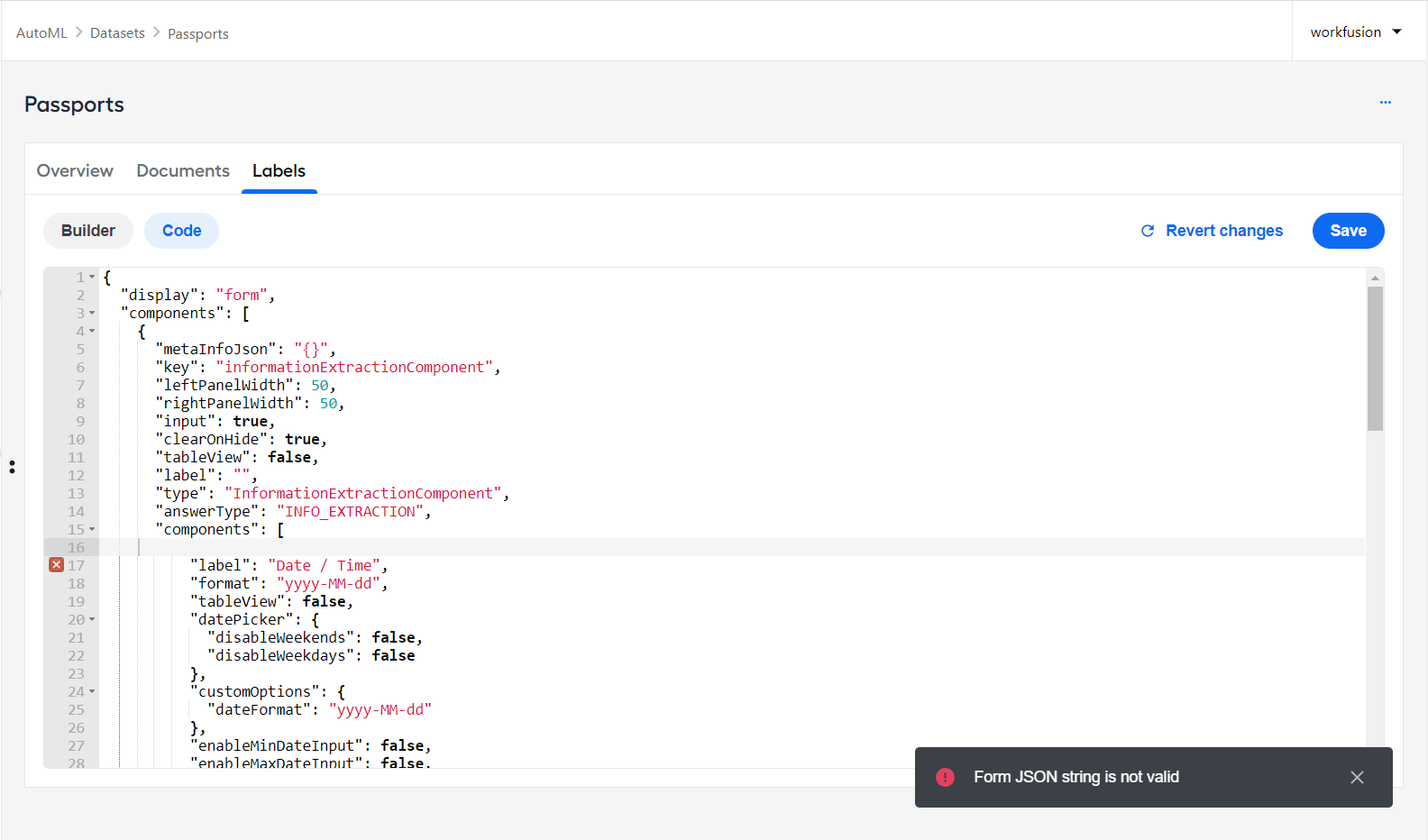Image resolution: width=1428 pixels, height=840 pixels.
Task: Open the workfusion account dropdown
Action: pyautogui.click(x=1356, y=32)
